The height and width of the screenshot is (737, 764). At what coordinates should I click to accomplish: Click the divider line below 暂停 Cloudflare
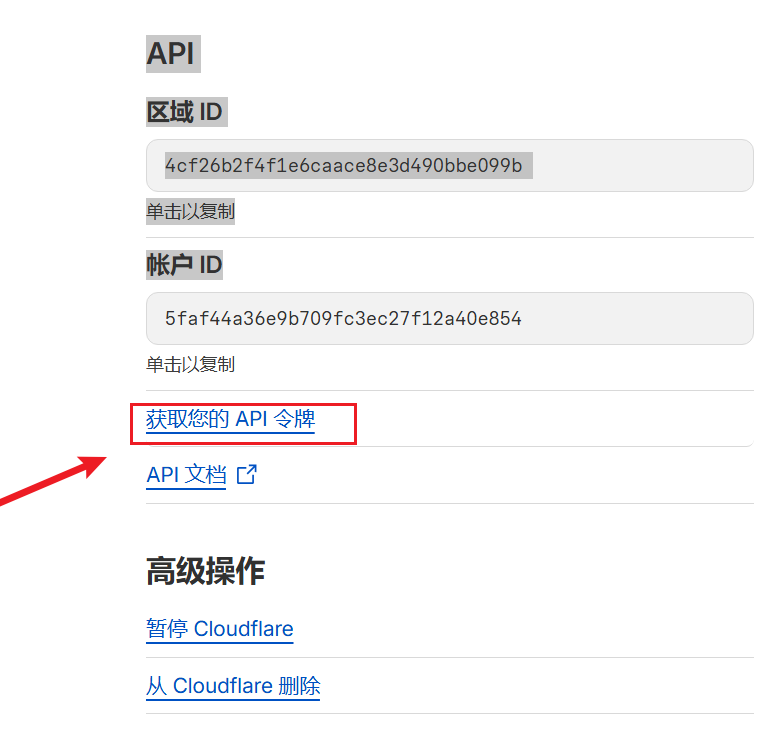click(x=449, y=657)
